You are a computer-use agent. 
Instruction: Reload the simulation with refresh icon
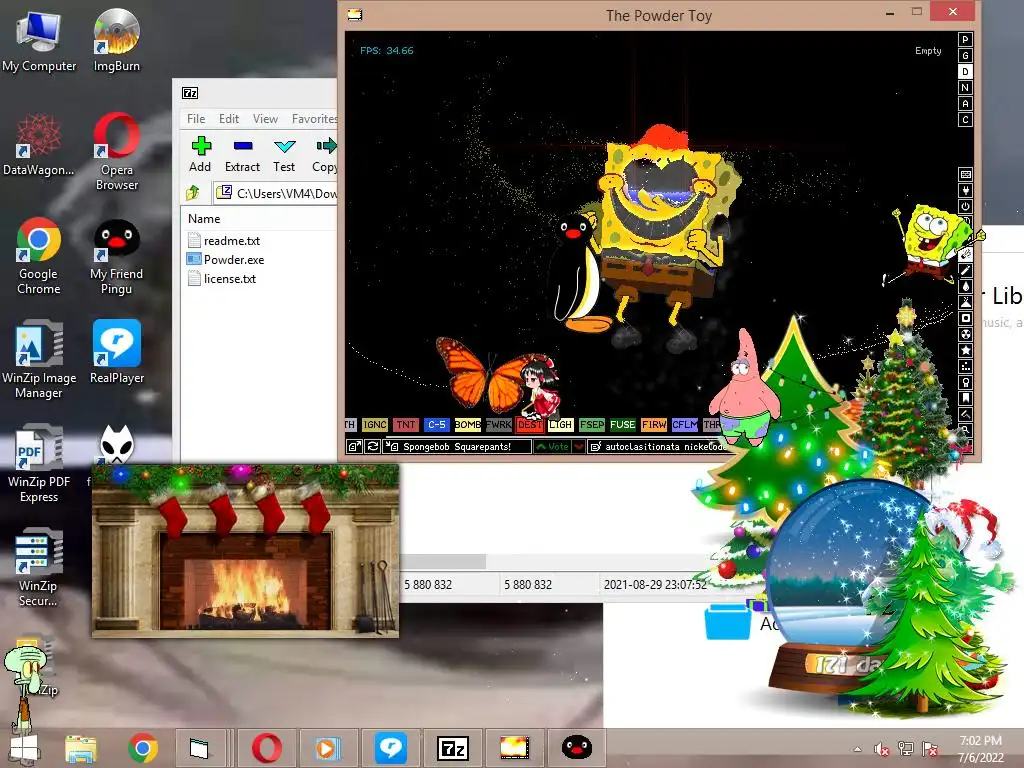pyautogui.click(x=373, y=447)
